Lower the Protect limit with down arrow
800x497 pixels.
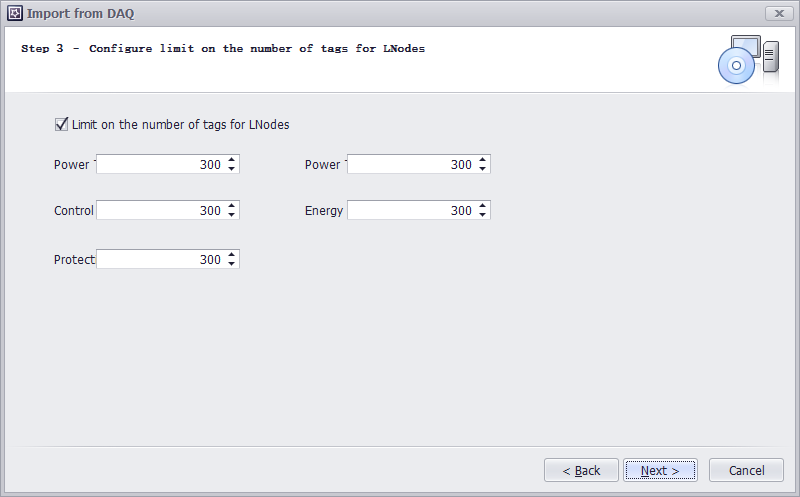(x=232, y=263)
